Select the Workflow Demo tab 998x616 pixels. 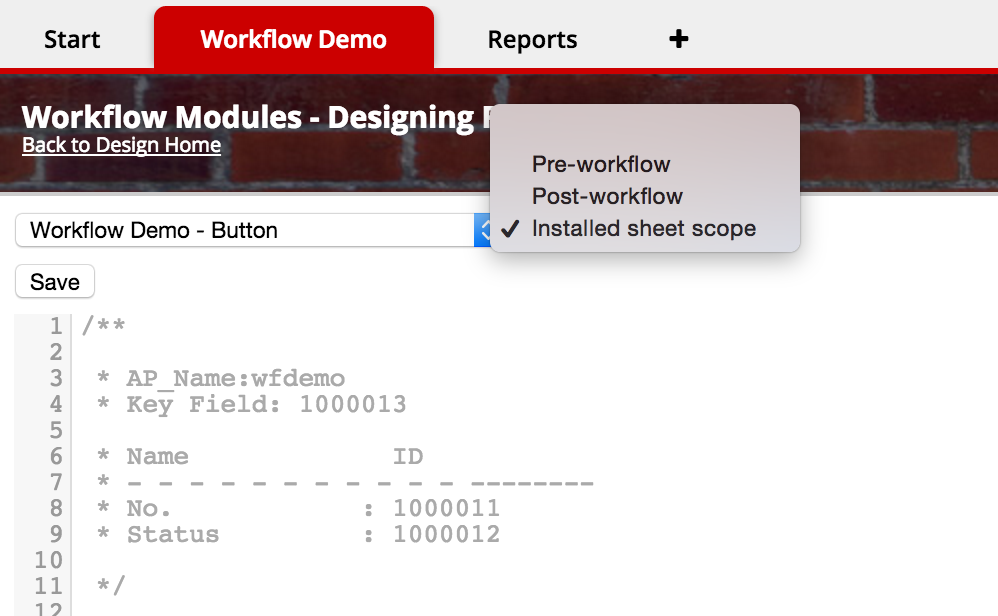[293, 39]
